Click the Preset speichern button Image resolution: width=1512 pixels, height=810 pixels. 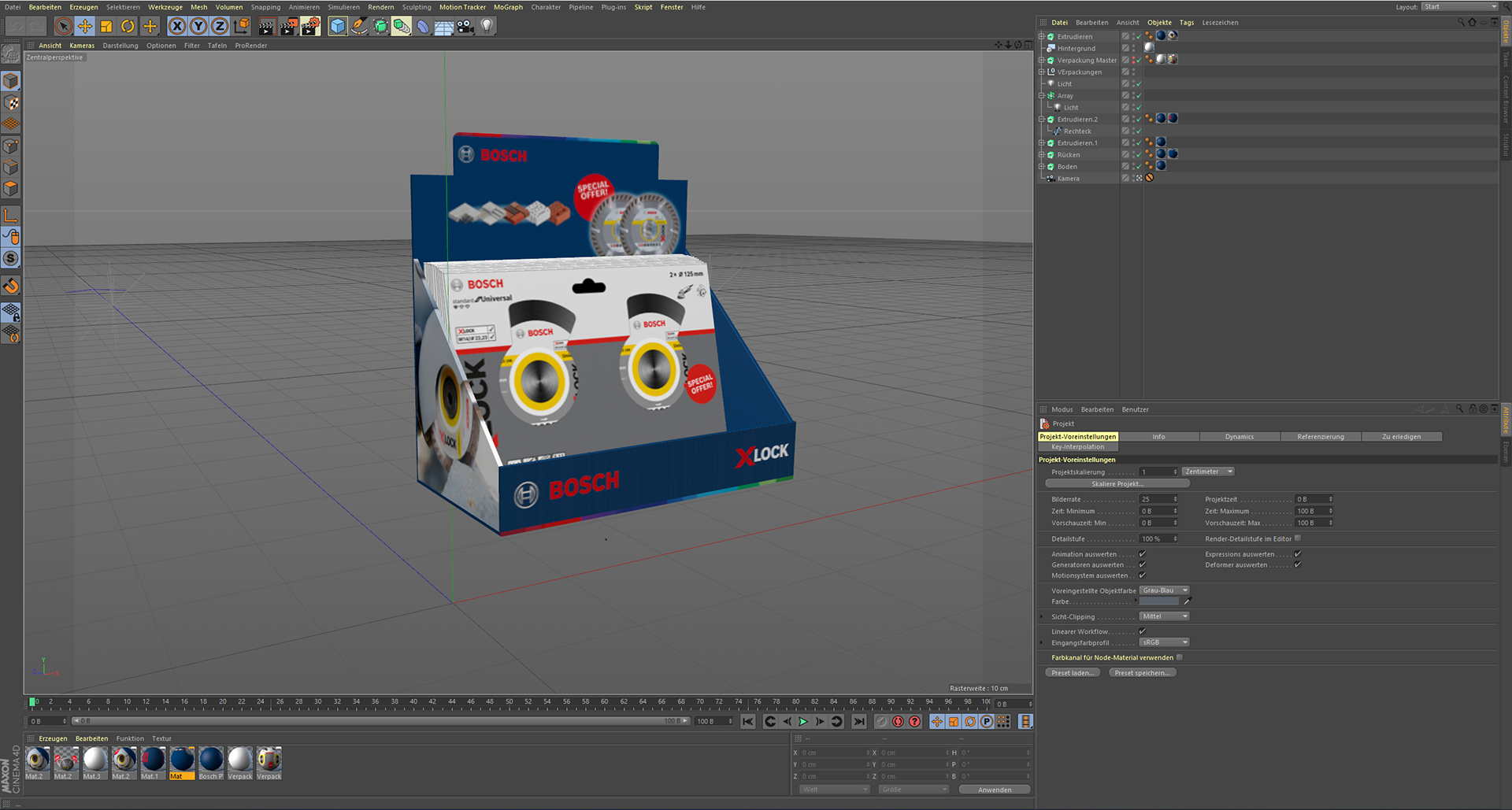coord(1143,673)
